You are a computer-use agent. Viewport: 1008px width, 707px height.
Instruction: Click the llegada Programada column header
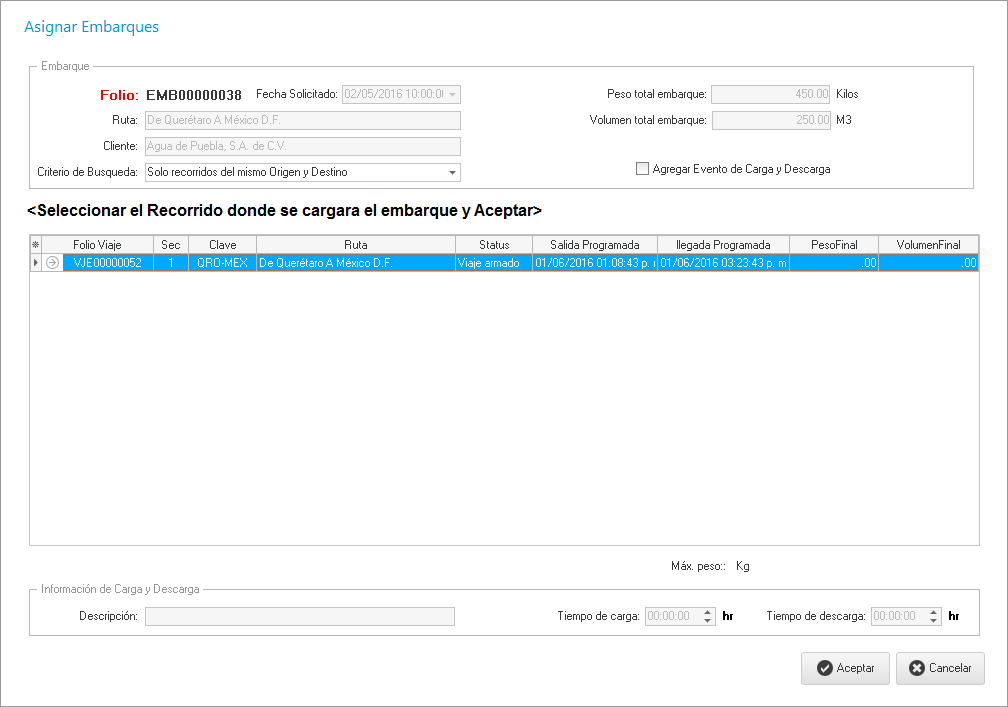pyautogui.click(x=723, y=245)
